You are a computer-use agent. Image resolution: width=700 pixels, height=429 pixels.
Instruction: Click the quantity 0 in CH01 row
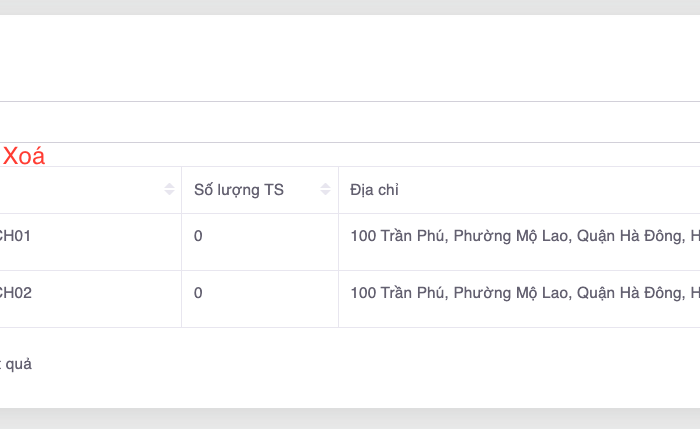(x=198, y=236)
